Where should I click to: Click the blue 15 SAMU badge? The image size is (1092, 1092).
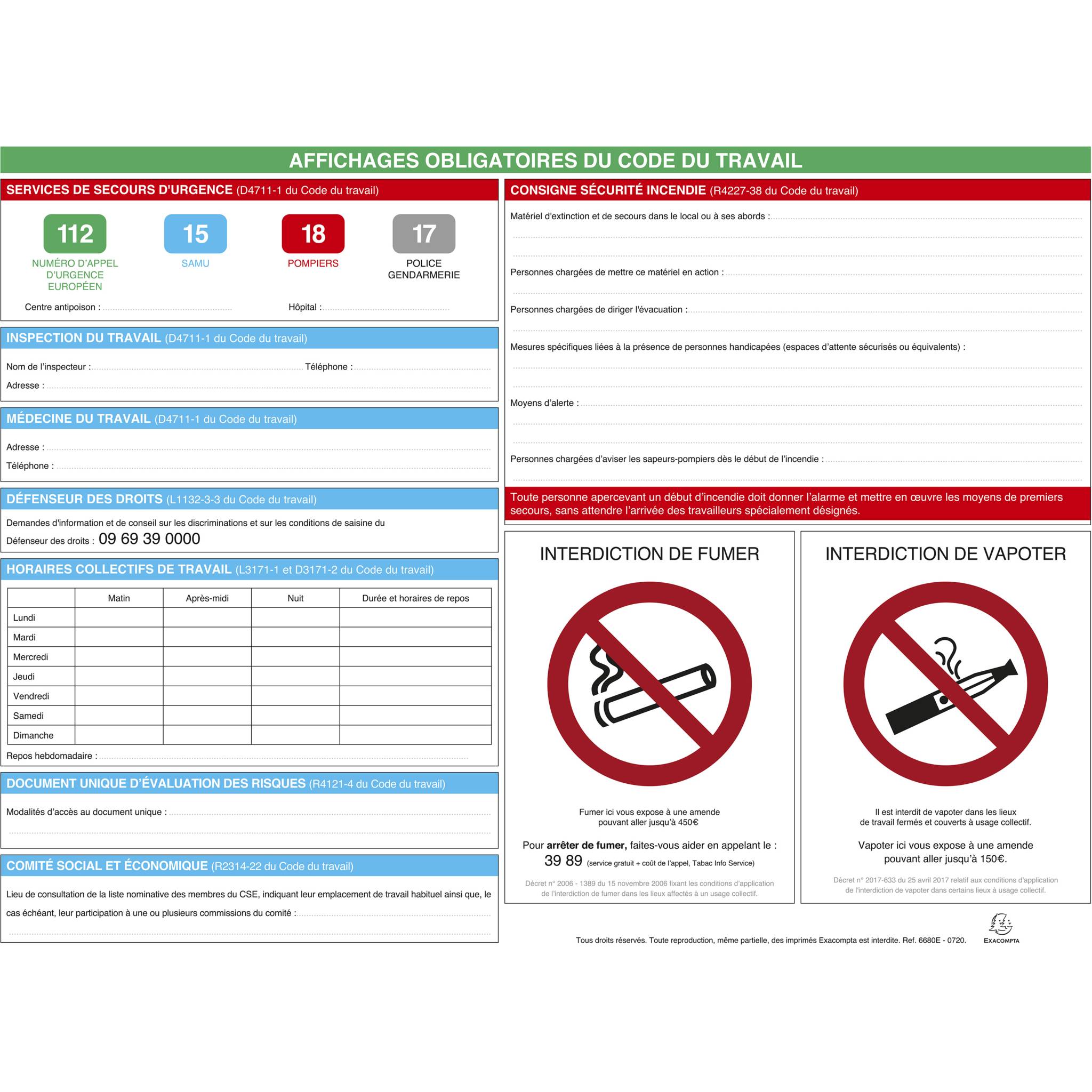(x=195, y=234)
